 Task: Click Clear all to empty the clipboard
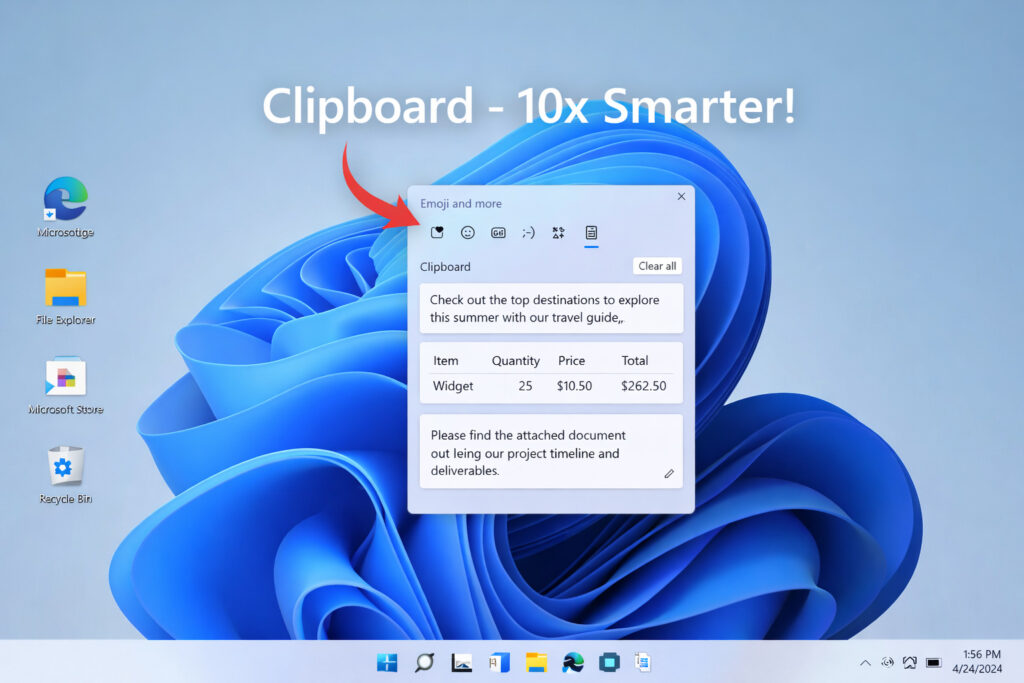[x=657, y=265]
